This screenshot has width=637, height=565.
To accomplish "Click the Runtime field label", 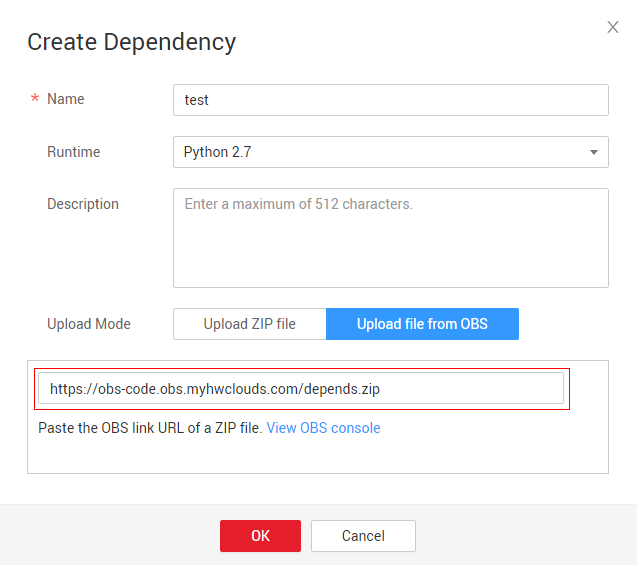I will tap(73, 152).
